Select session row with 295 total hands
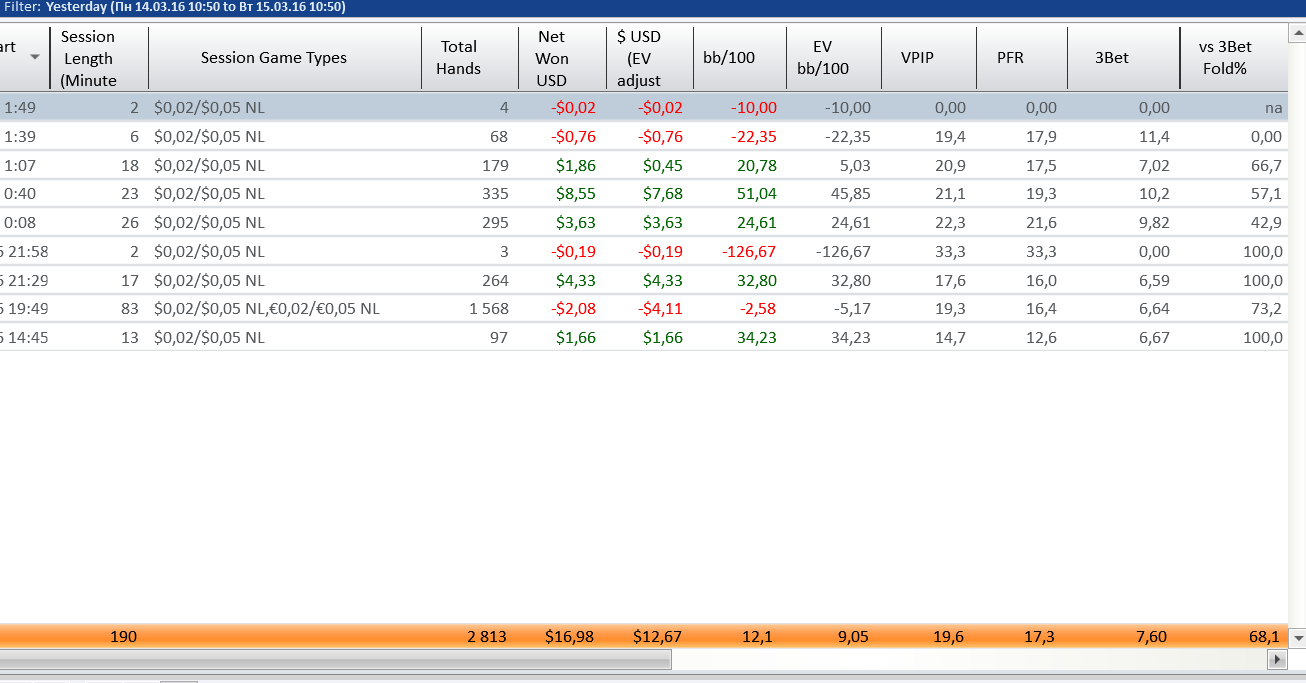1306x683 pixels. click(x=644, y=223)
